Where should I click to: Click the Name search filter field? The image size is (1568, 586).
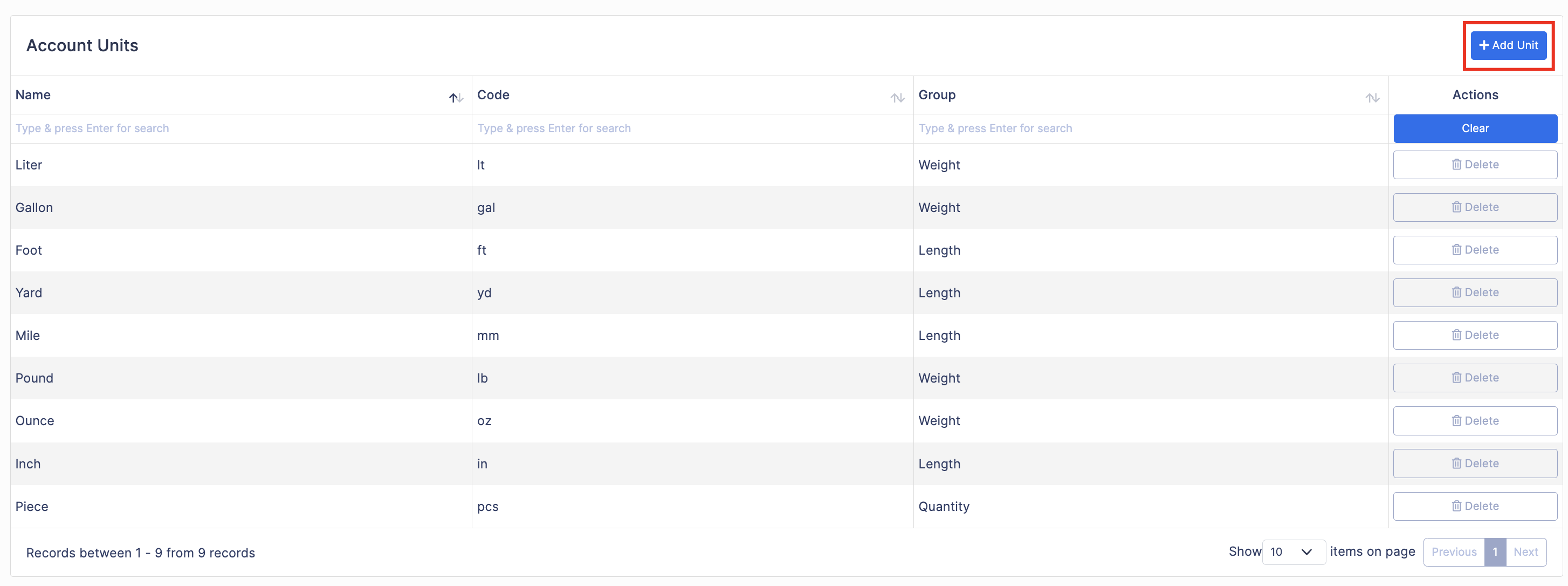241,128
